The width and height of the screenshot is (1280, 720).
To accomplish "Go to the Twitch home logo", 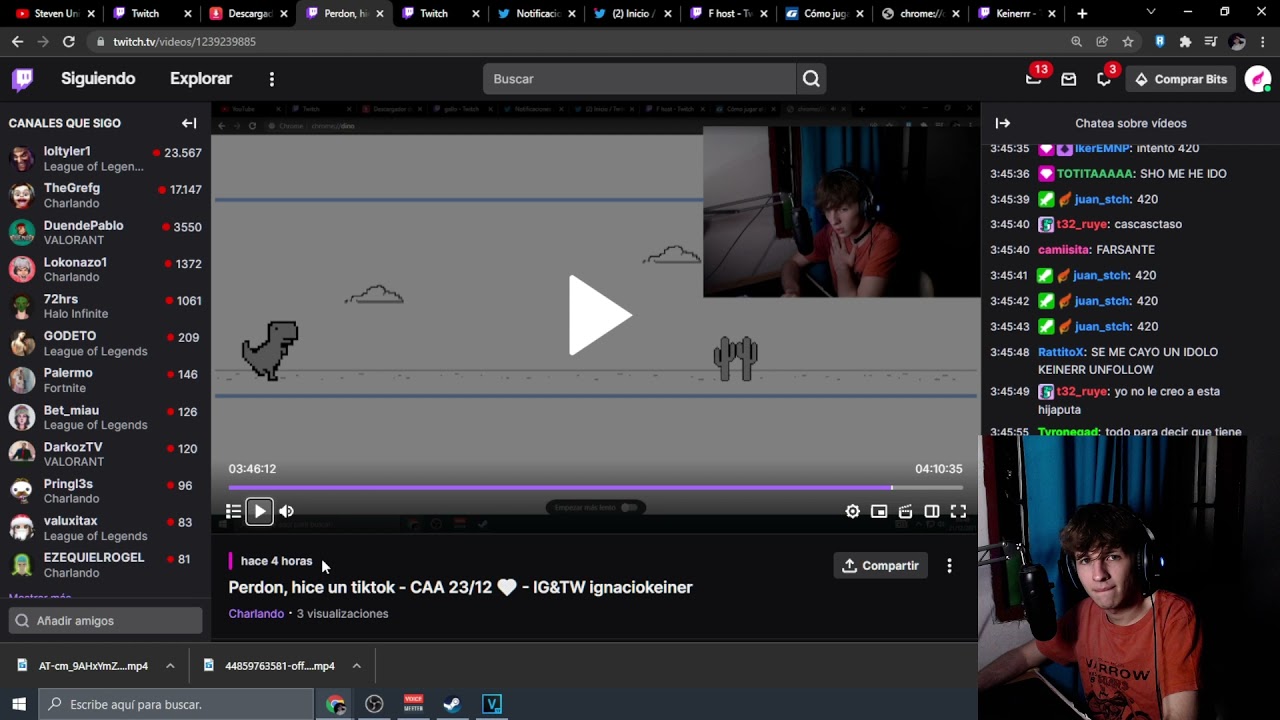I will 22,79.
